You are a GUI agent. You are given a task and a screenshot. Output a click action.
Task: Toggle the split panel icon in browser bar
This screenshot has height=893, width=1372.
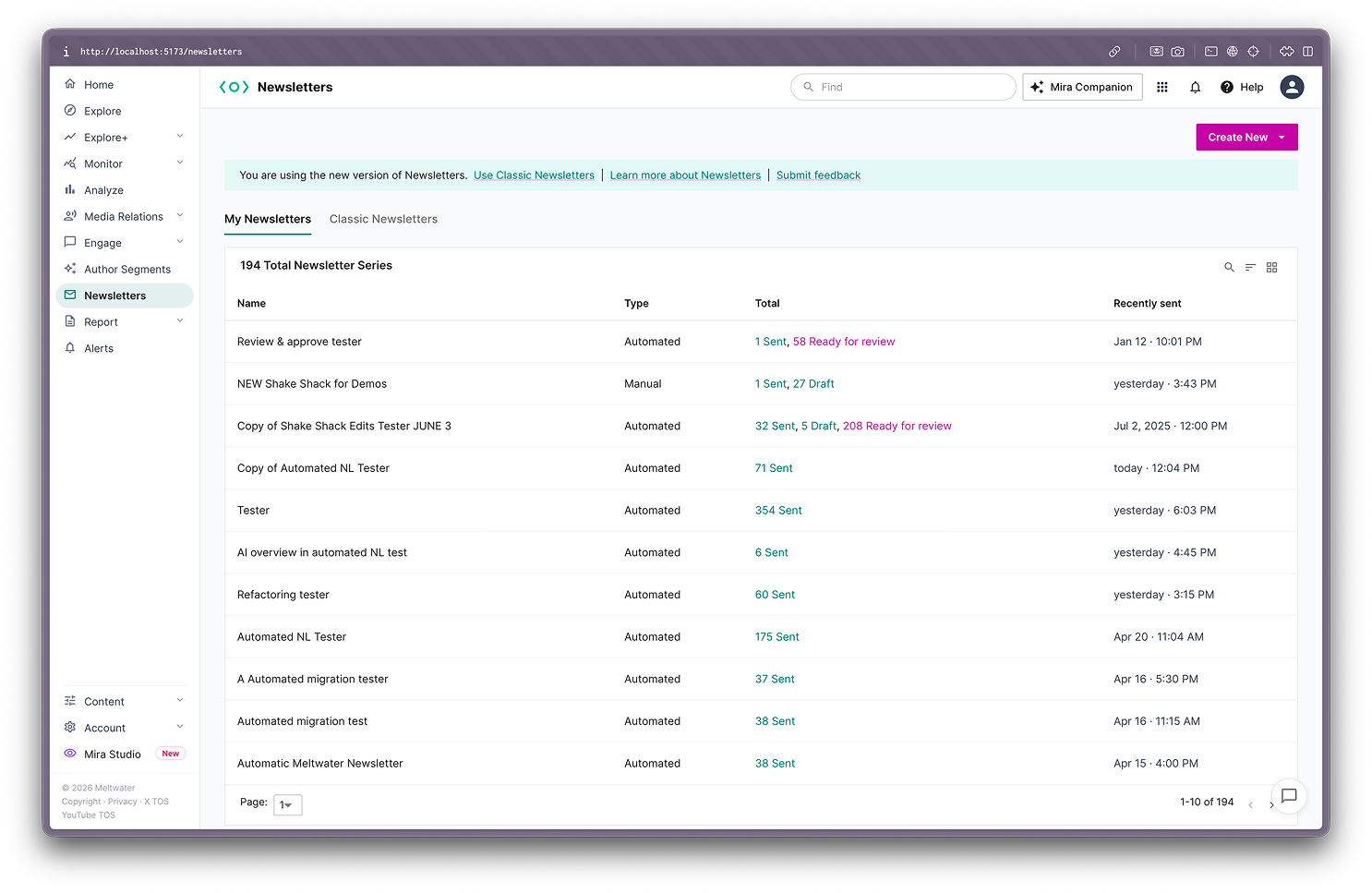point(1307,52)
